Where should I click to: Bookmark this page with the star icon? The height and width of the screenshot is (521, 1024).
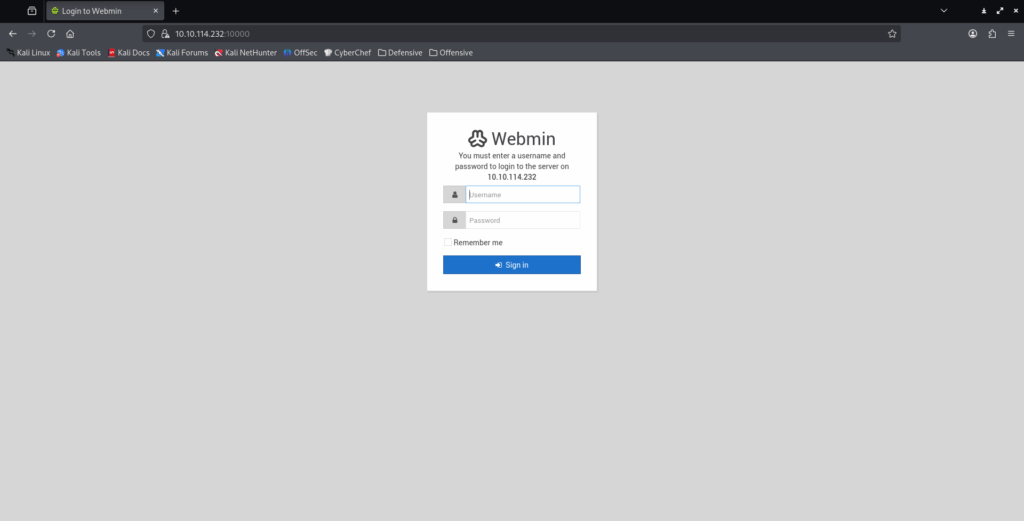pos(891,33)
